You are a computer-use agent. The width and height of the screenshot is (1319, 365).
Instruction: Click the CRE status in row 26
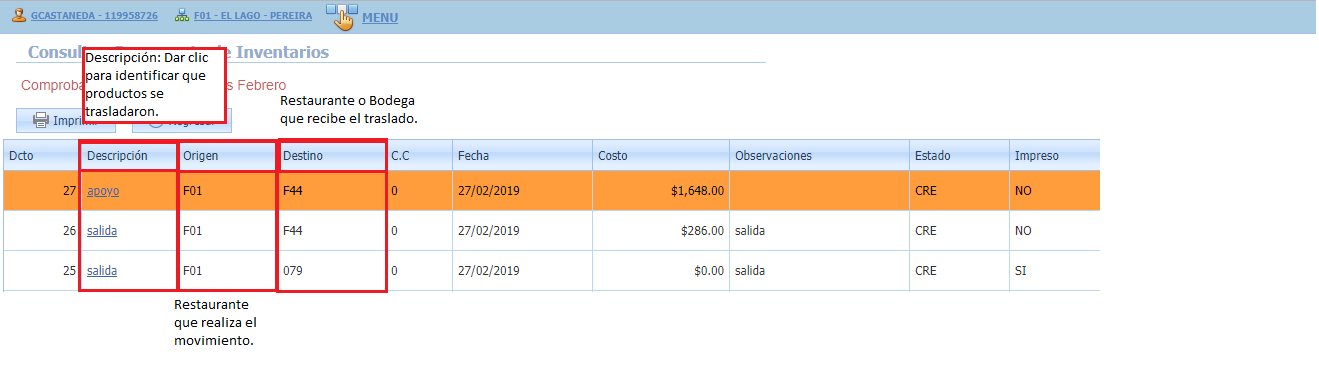coord(958,230)
